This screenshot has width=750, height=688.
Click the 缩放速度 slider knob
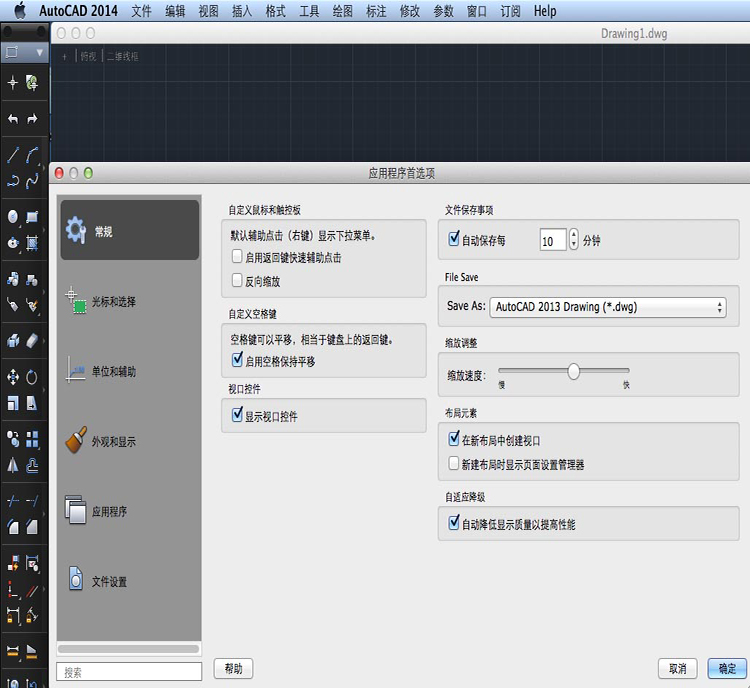pos(574,371)
